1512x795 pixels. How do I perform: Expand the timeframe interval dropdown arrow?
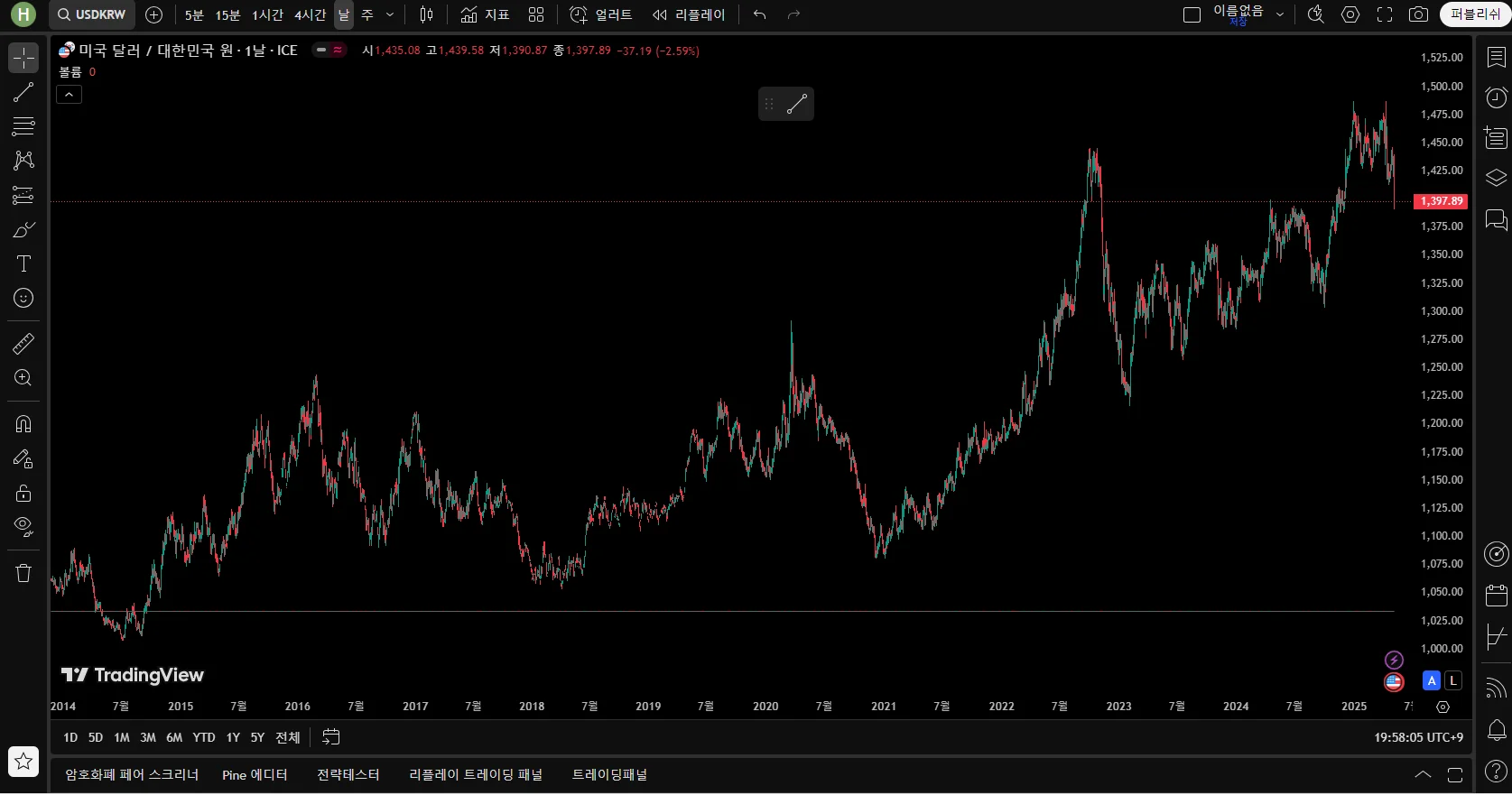click(x=390, y=14)
